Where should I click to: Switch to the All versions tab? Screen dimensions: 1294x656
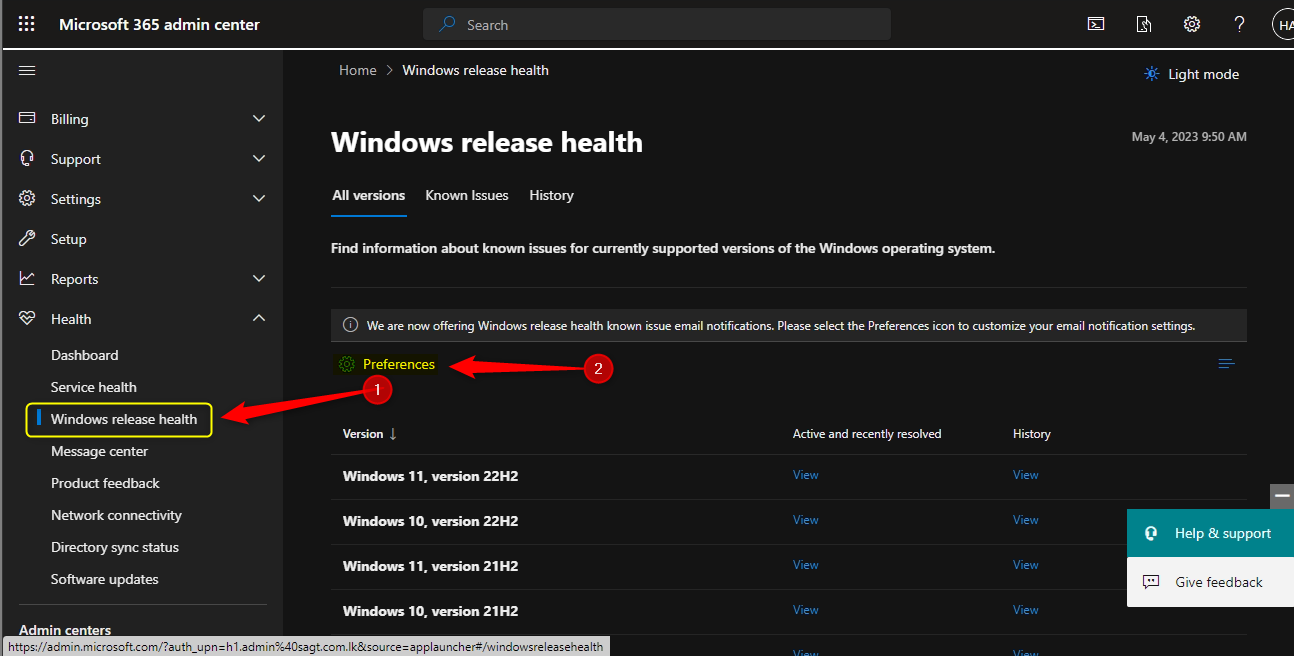369,195
